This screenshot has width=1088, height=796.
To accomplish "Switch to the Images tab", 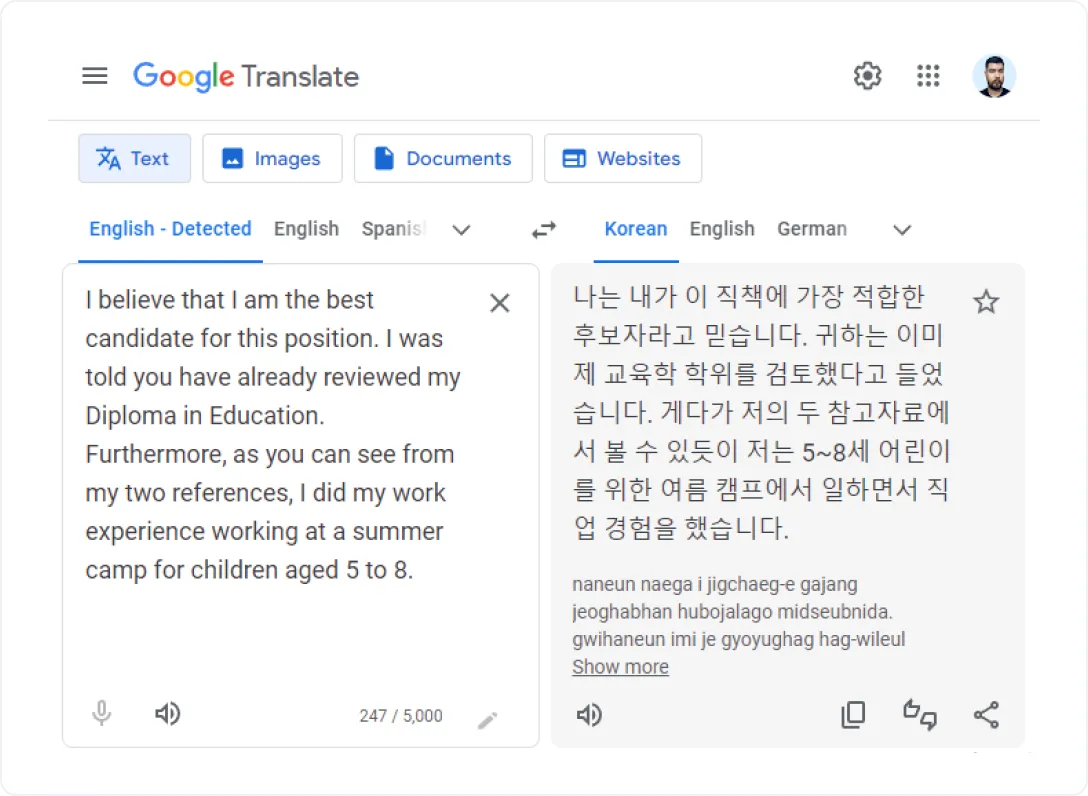I will tap(272, 158).
